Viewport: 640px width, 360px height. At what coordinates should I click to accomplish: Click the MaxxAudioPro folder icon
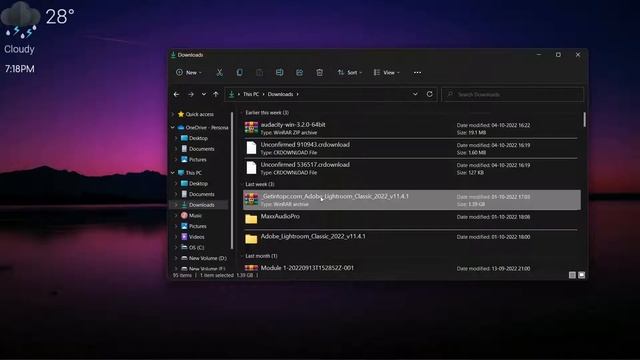[x=251, y=219]
